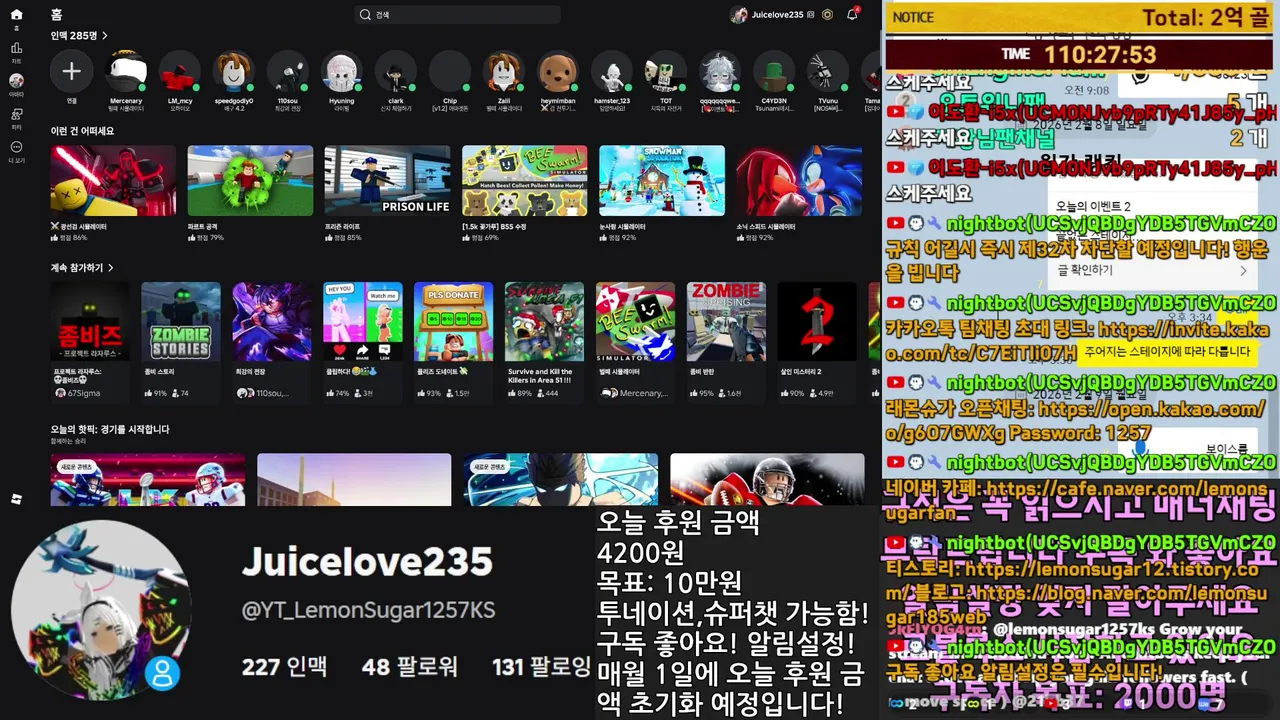
Task: Click the blue add-connection badge on the profile picture
Action: pyautogui.click(x=162, y=672)
